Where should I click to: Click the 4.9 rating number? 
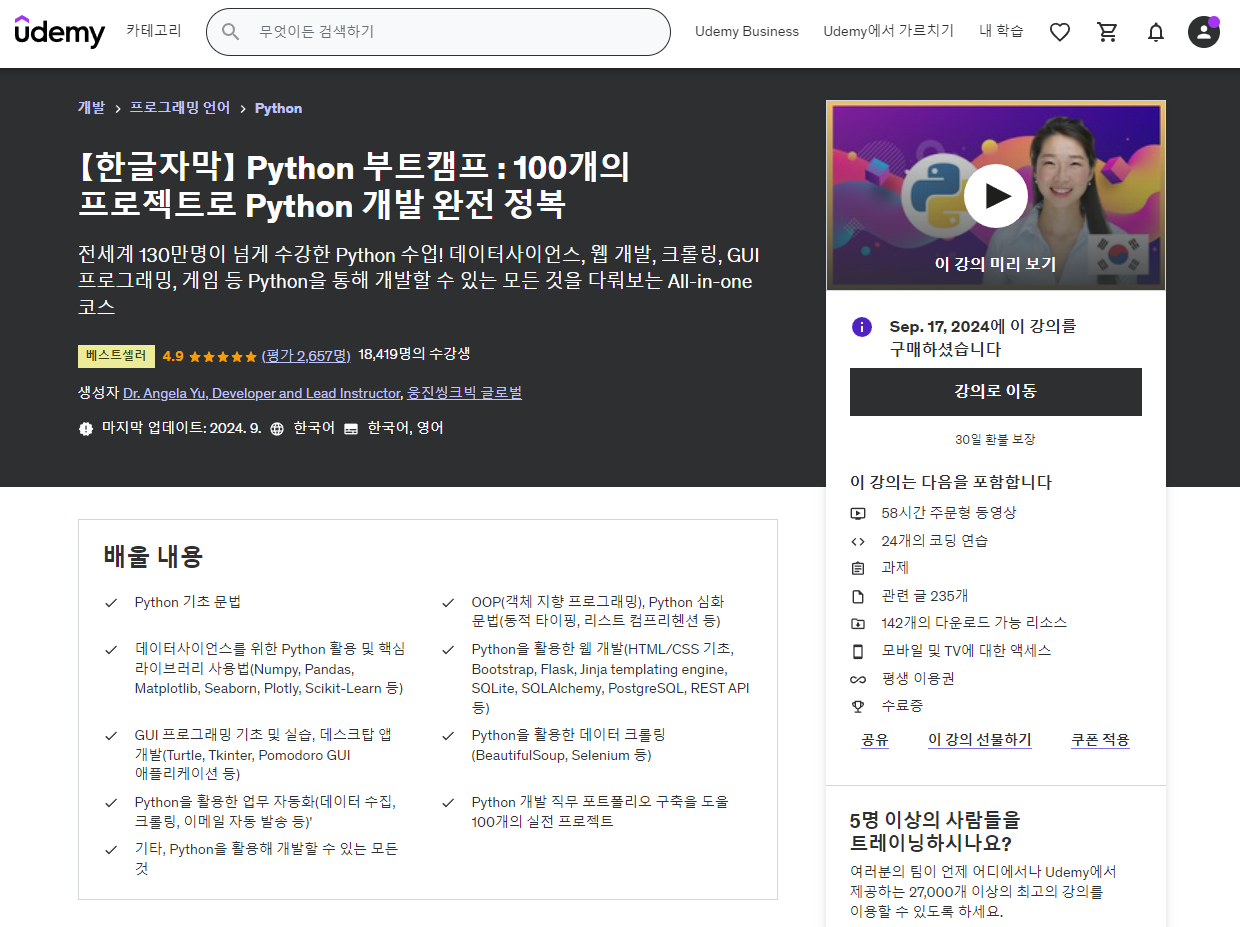pyautogui.click(x=173, y=356)
